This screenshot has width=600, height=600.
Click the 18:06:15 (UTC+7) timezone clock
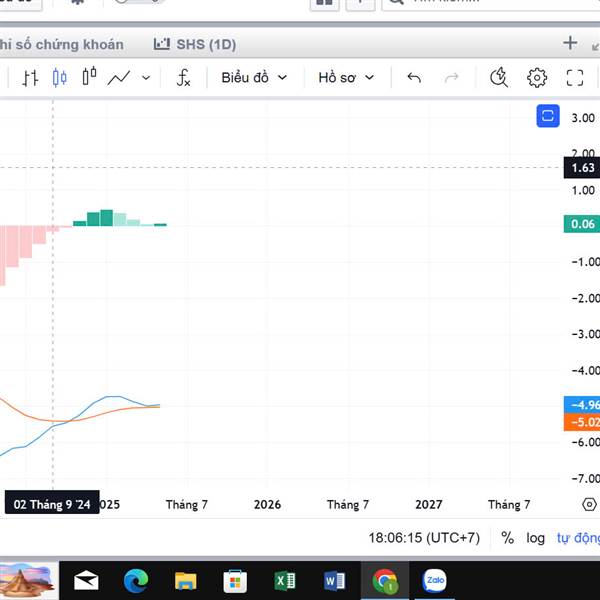click(424, 538)
